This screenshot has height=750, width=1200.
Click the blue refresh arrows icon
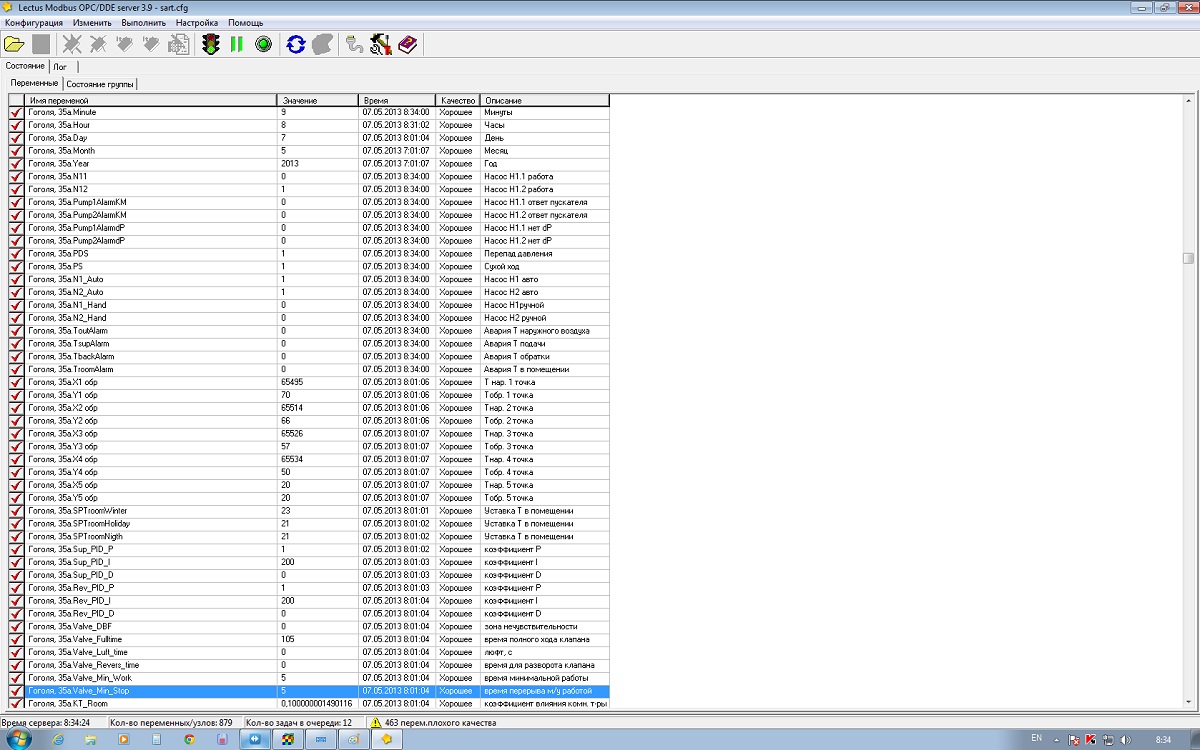[296, 44]
